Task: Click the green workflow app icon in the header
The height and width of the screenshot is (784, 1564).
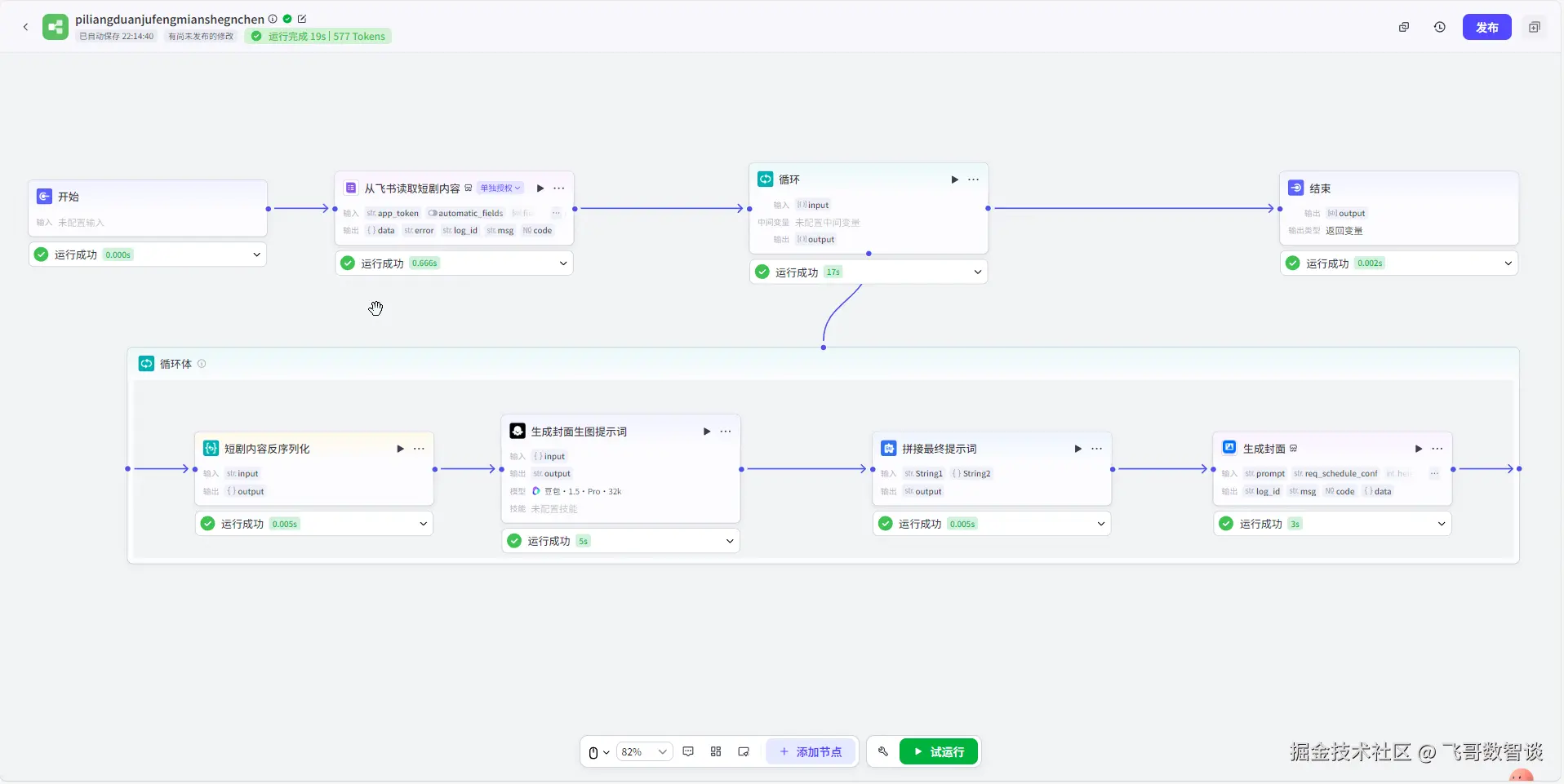Action: 56,27
